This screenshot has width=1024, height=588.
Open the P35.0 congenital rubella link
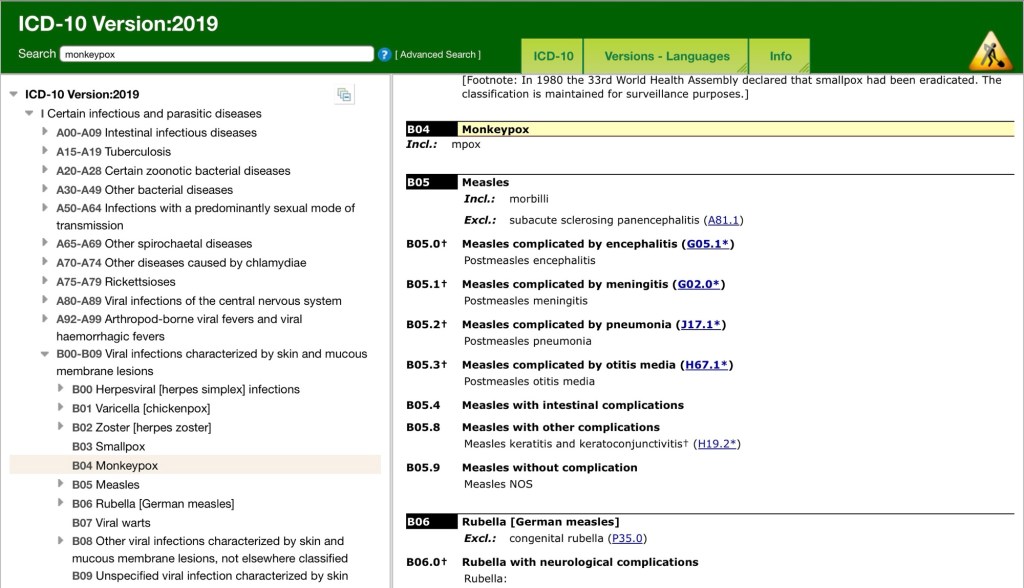pyautogui.click(x=628, y=538)
